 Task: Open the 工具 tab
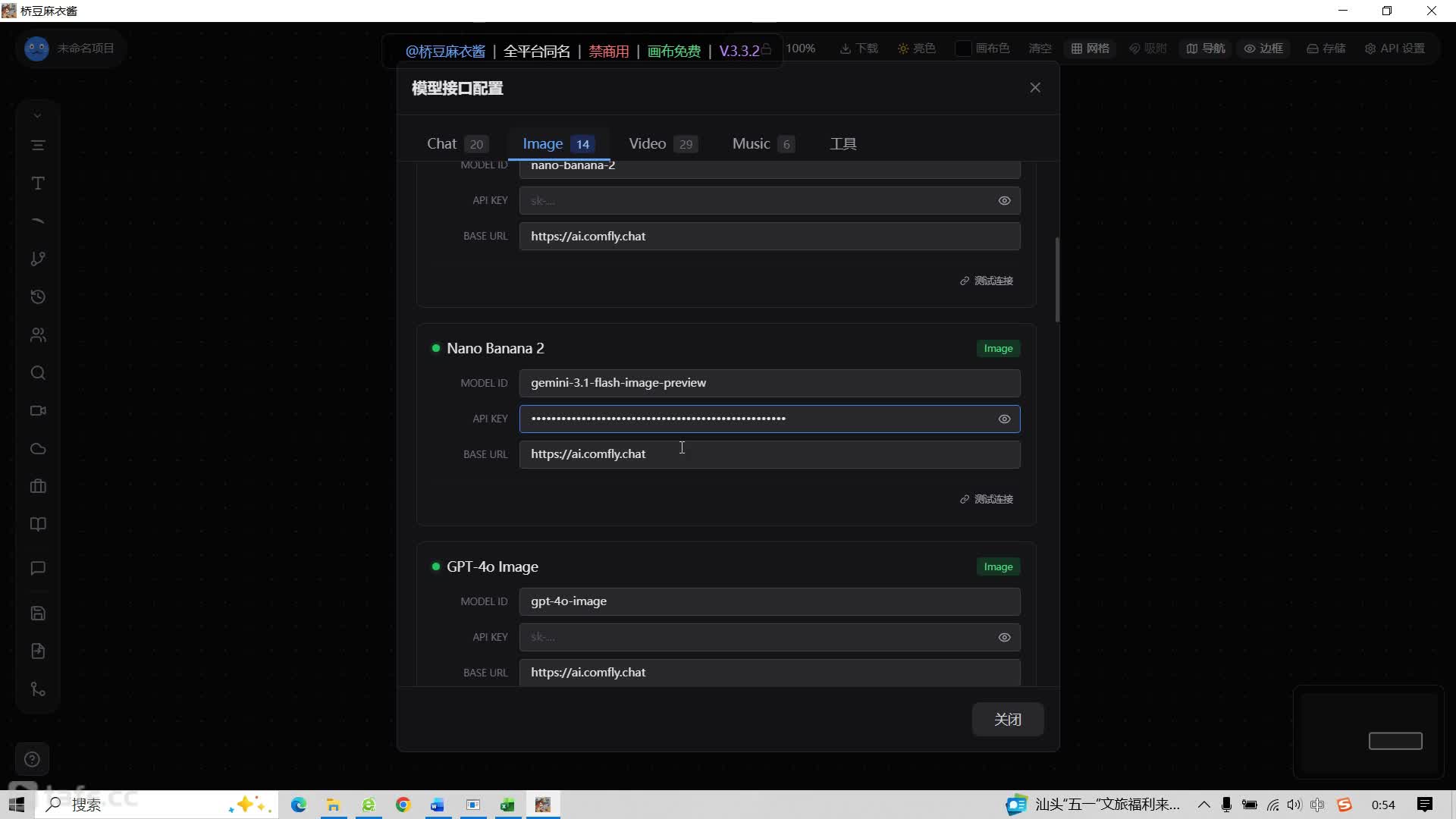click(843, 144)
